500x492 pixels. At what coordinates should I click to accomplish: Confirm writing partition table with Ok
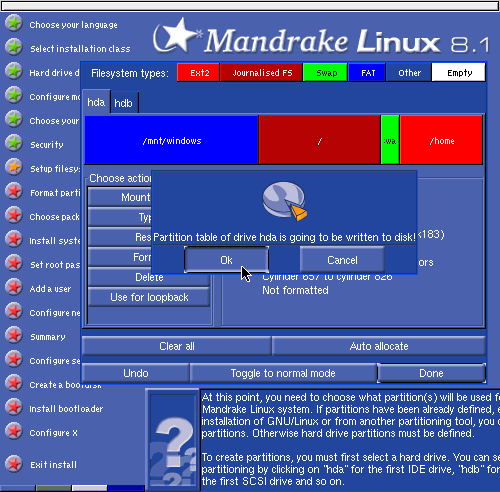click(x=226, y=260)
